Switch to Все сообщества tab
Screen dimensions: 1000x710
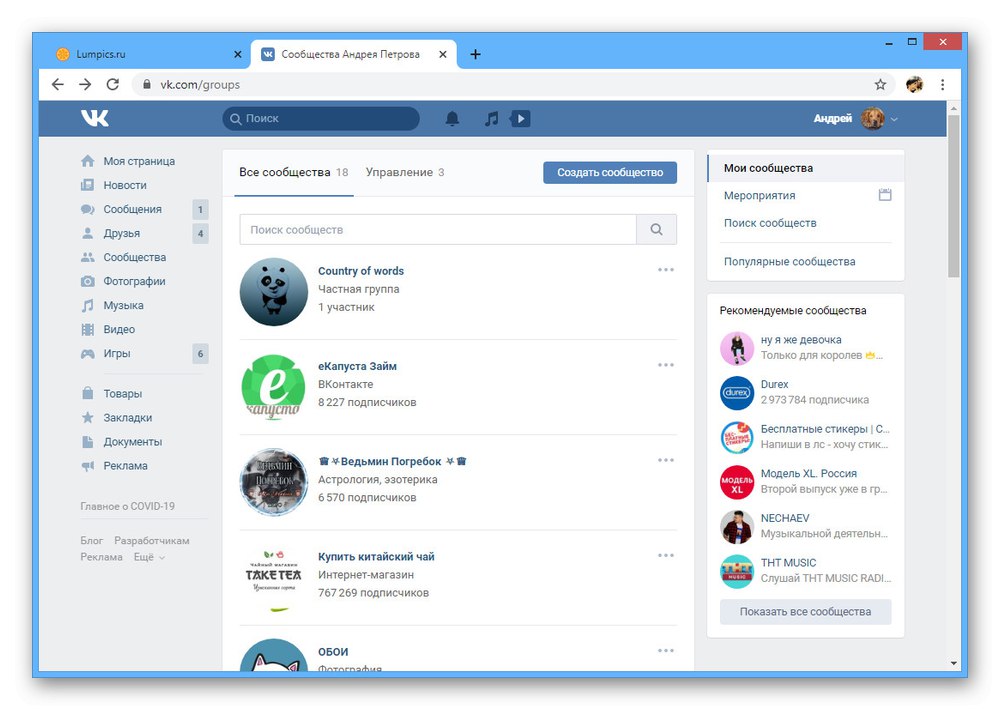293,172
